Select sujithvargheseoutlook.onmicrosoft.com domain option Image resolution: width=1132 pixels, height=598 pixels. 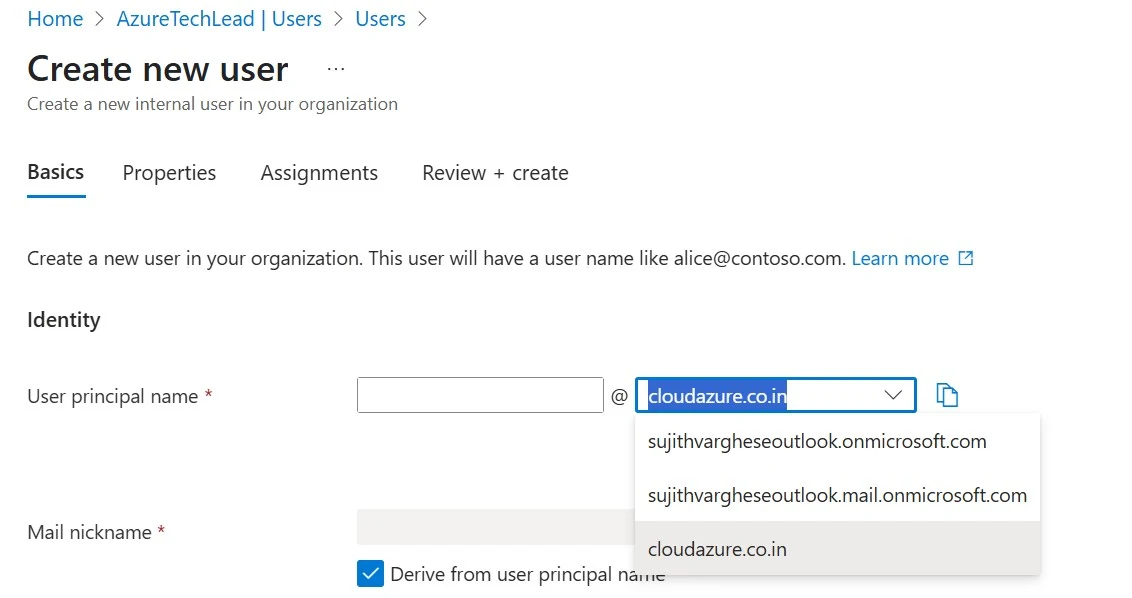tap(816, 441)
